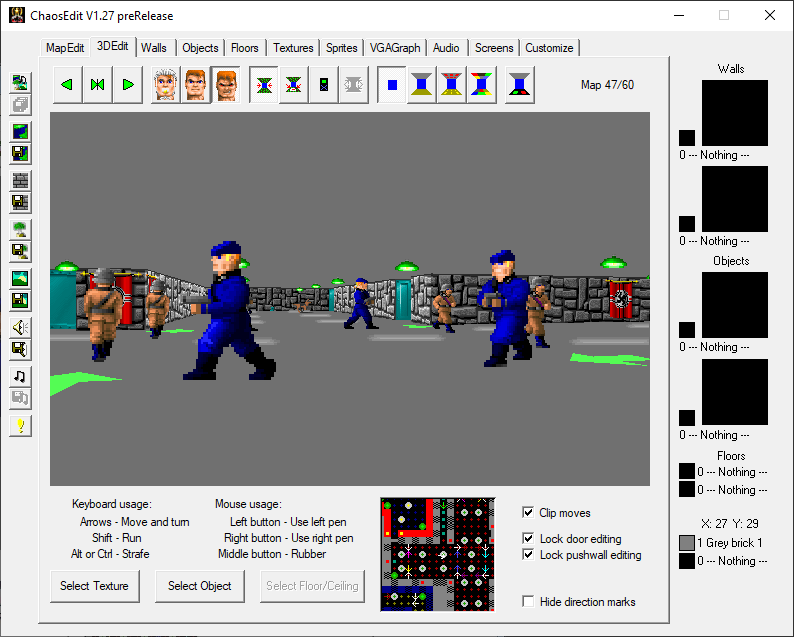This screenshot has width=794, height=637.
Task: Click the first large black Walls preview
Action: tap(735, 113)
